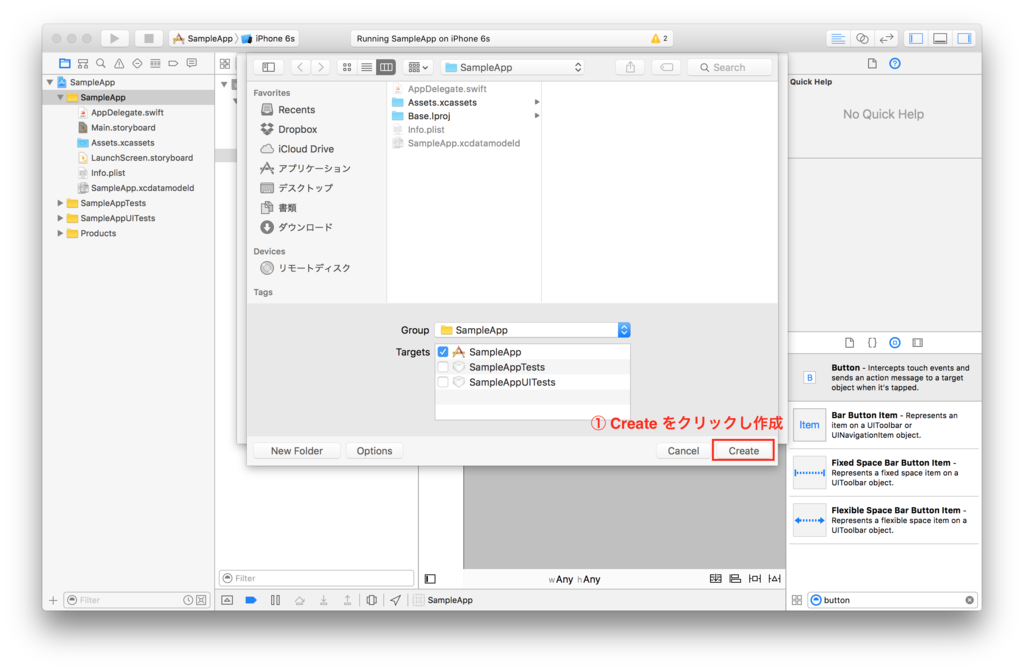Switch save dialog to list view
The width and height of the screenshot is (1024, 671).
coord(366,67)
